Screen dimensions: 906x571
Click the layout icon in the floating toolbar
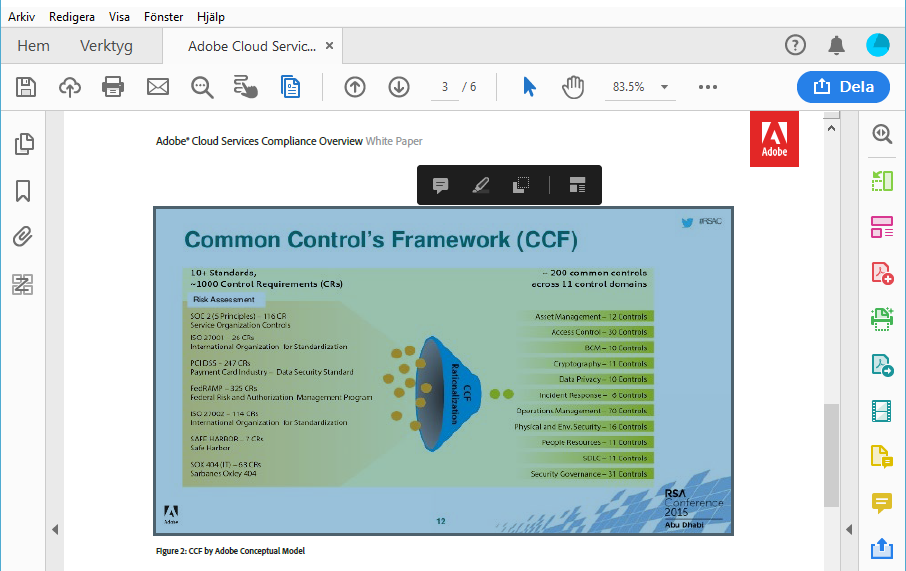click(577, 185)
